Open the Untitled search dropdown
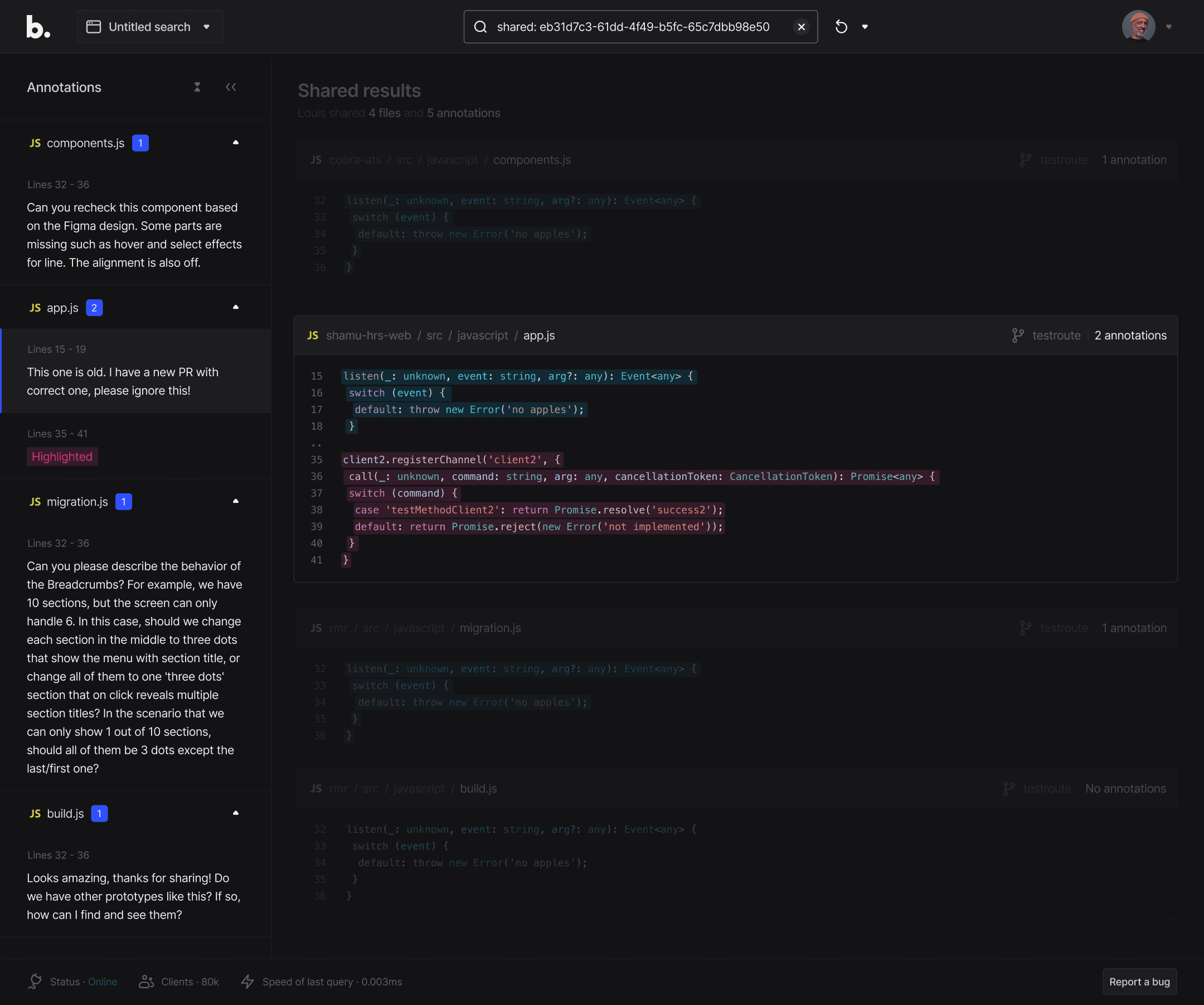The width and height of the screenshot is (1204, 1005). point(149,27)
